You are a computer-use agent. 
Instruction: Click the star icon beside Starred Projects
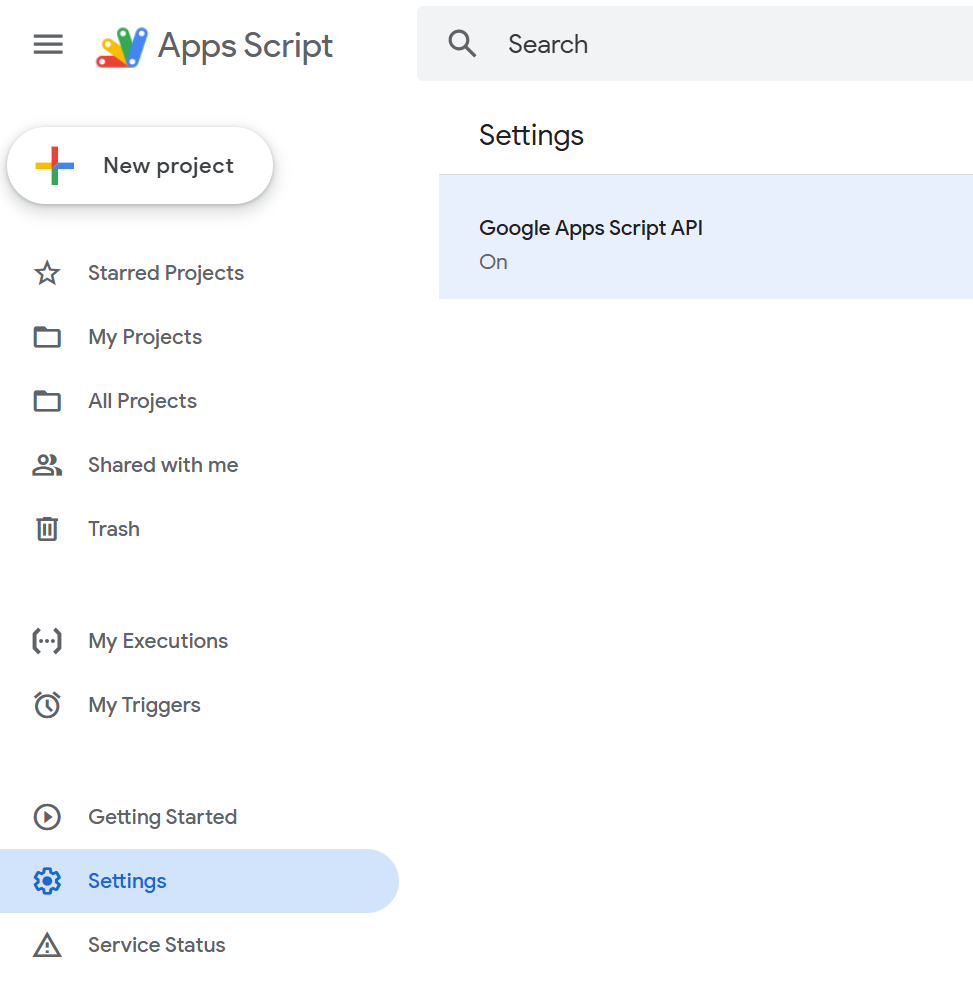tap(47, 273)
